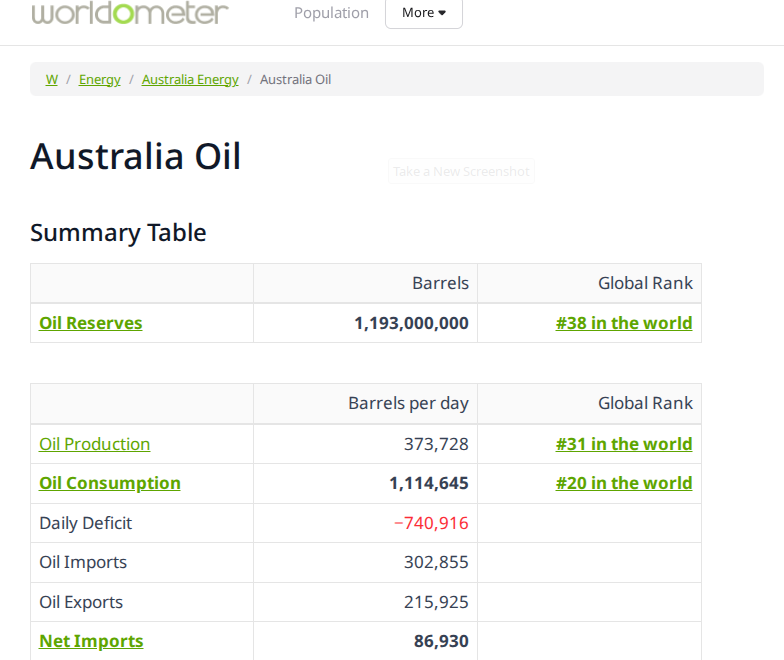Click the Summary Table heading
Screen dimensions: 784x660
[x=118, y=233]
